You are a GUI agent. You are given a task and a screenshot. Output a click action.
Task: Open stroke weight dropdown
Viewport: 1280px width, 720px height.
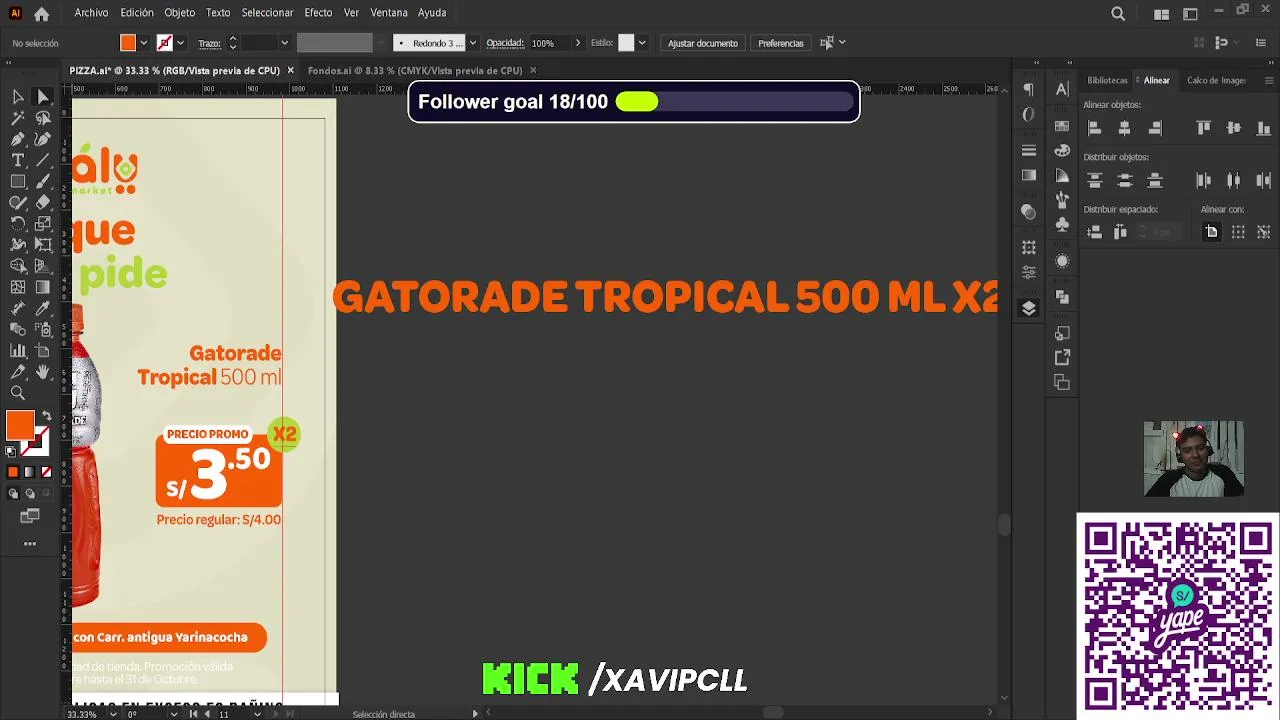pos(284,43)
